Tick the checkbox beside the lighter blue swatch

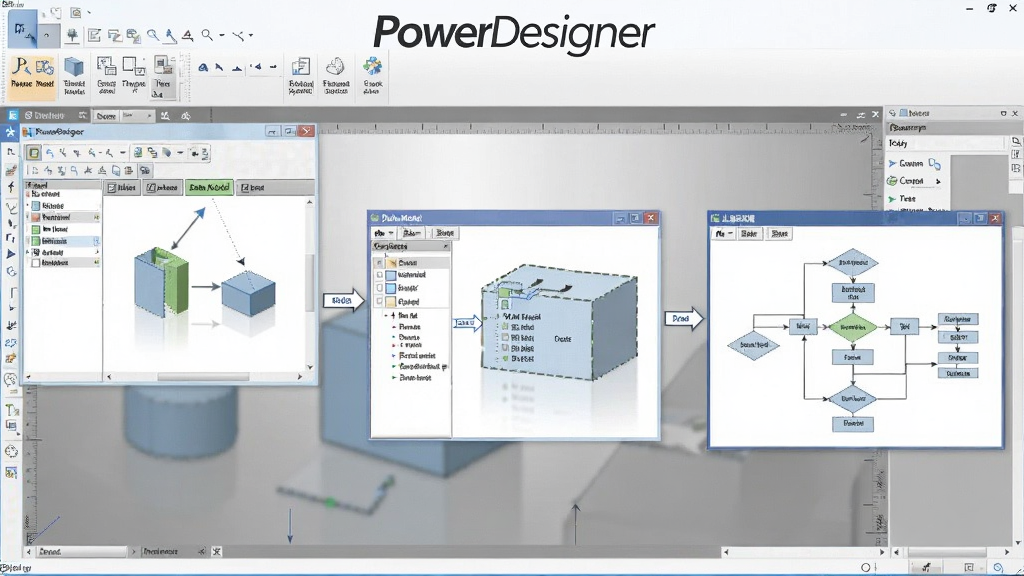(x=379, y=288)
